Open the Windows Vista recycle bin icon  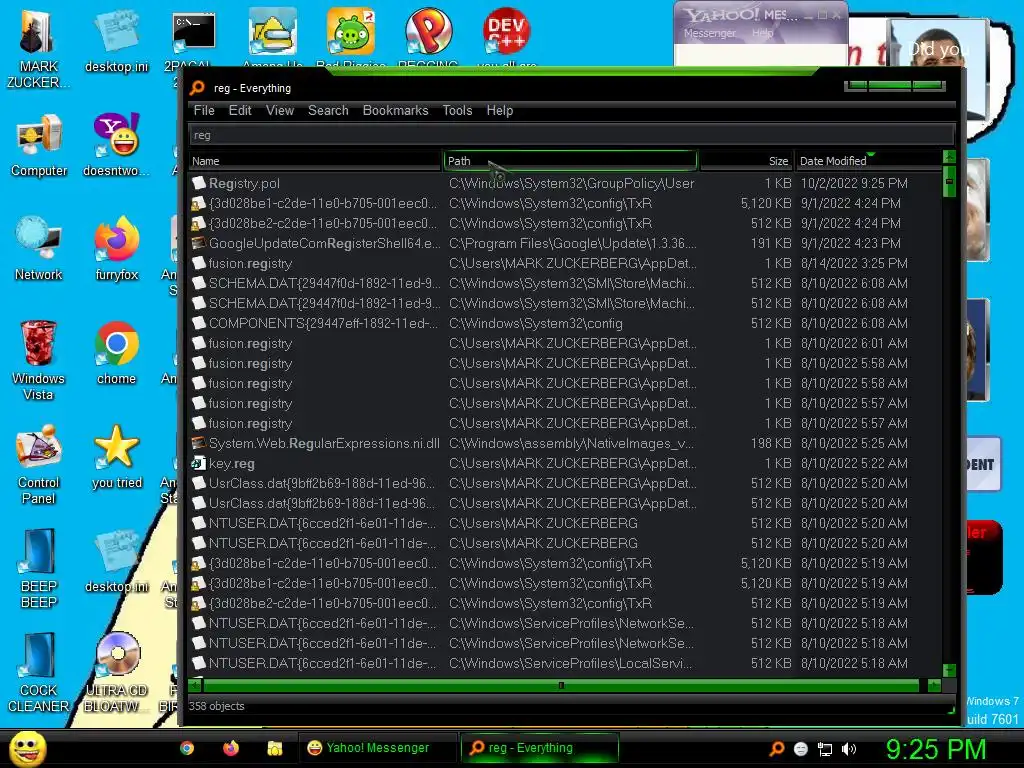(x=38, y=360)
